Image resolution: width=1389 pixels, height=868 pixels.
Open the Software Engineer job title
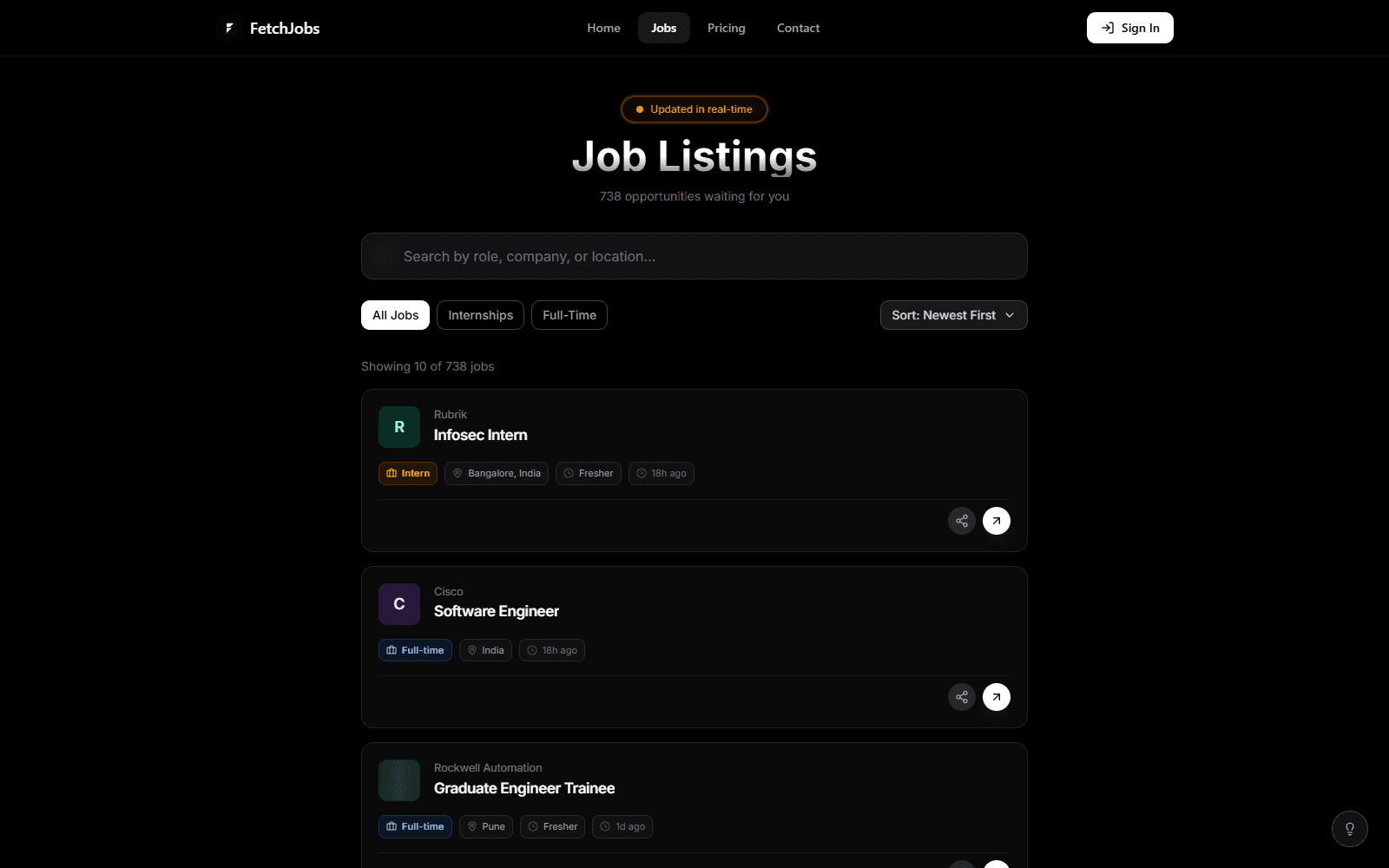(497, 611)
